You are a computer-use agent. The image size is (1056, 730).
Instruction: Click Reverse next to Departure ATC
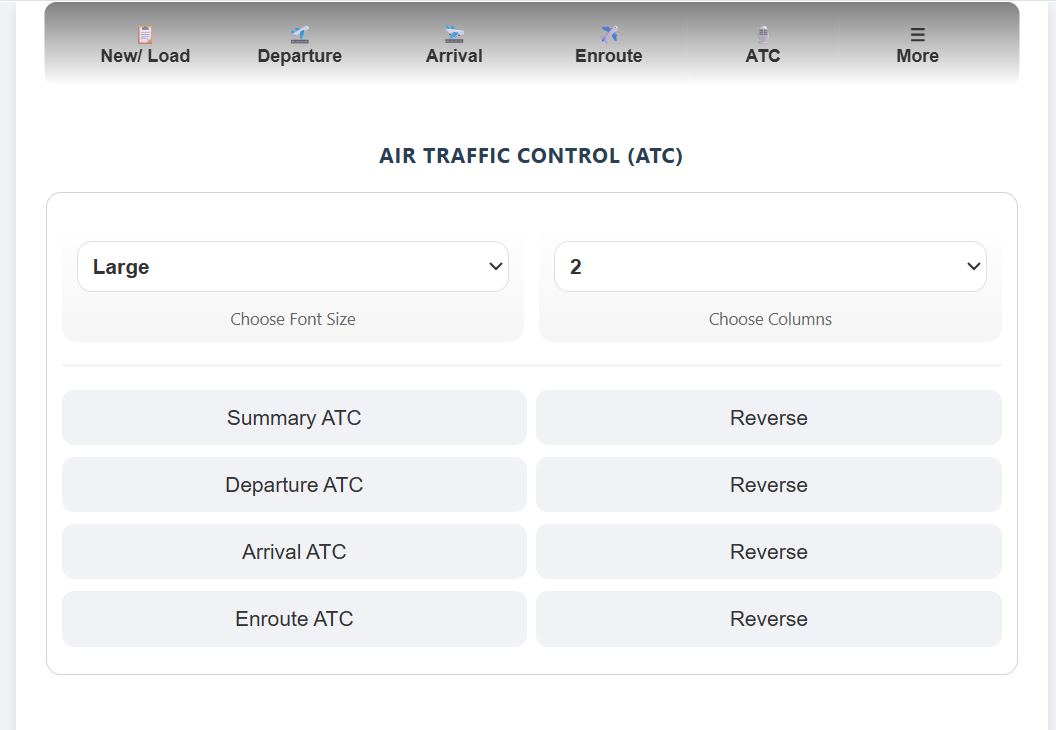click(x=768, y=485)
